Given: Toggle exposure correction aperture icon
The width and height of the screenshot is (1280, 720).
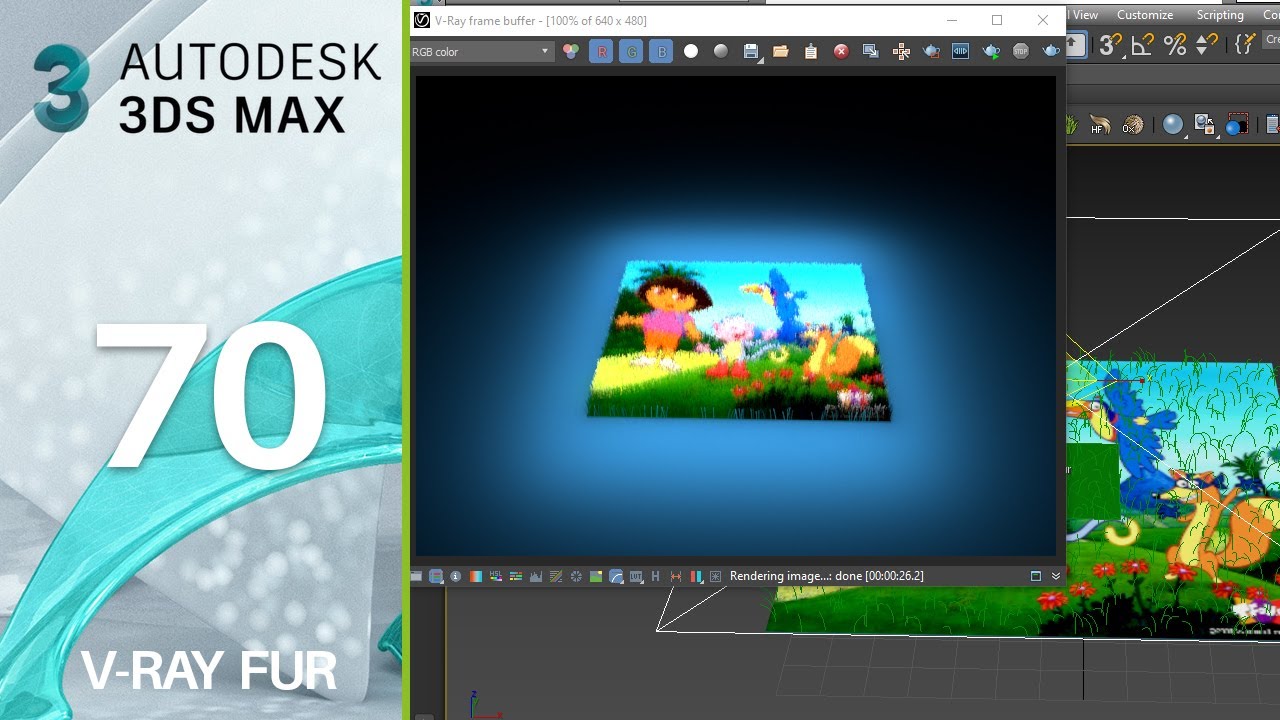Looking at the screenshot, I should 576,576.
